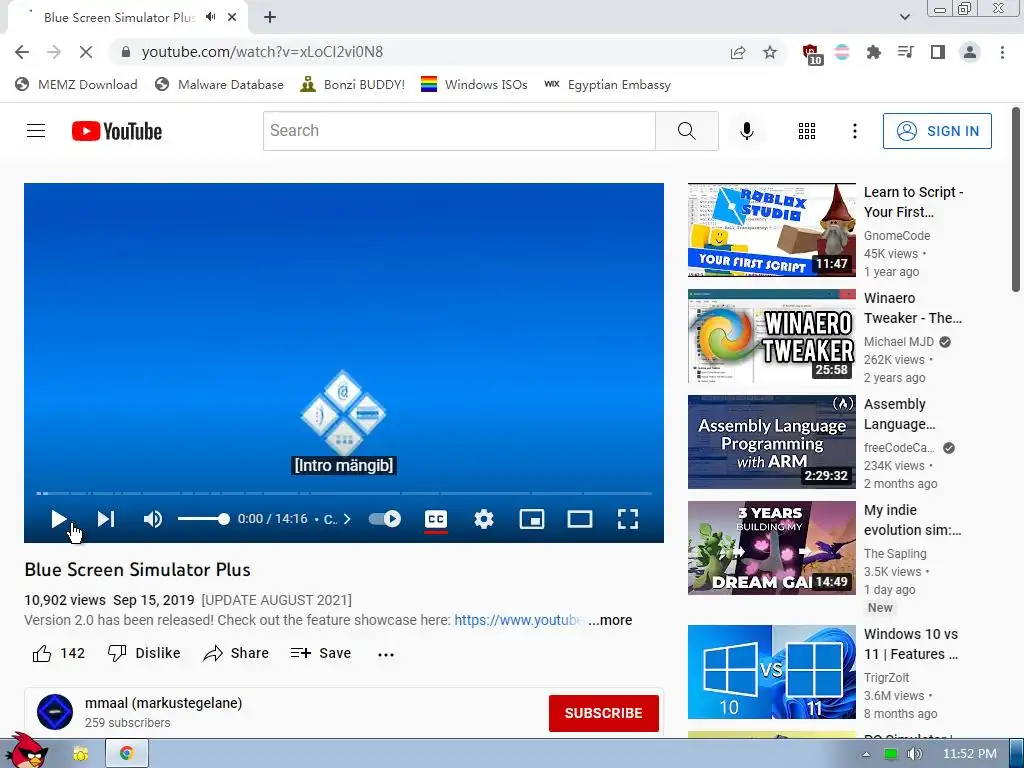1024x768 pixels.
Task: Open the Extensions puzzle piece menu
Action: pos(873,52)
